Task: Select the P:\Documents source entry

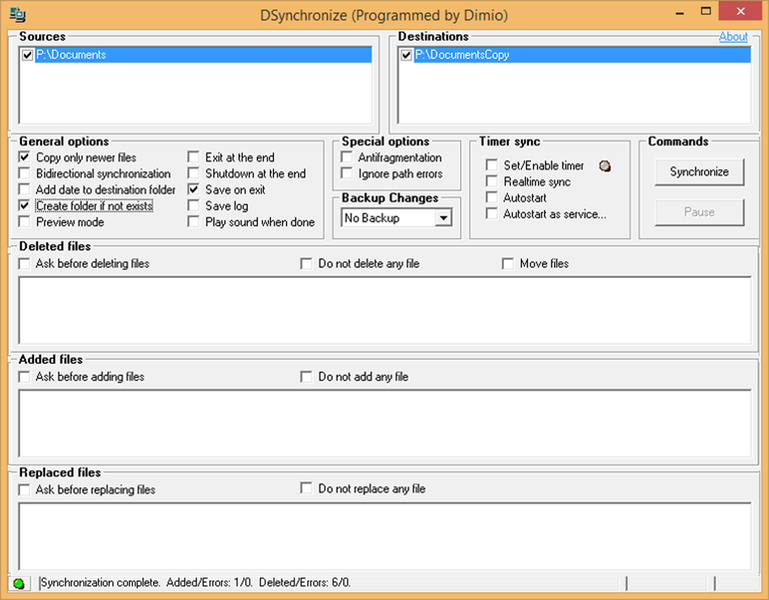Action: (203, 55)
